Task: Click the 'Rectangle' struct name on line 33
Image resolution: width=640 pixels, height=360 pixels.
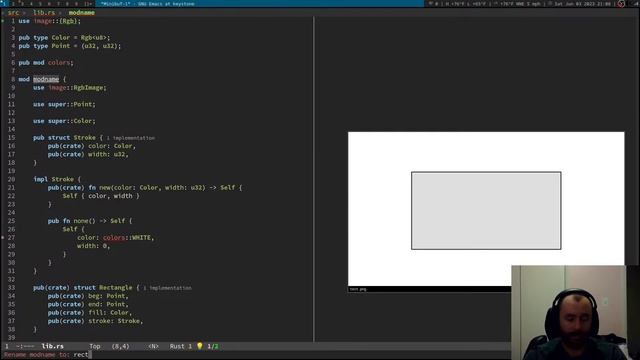Action: [x=116, y=287]
